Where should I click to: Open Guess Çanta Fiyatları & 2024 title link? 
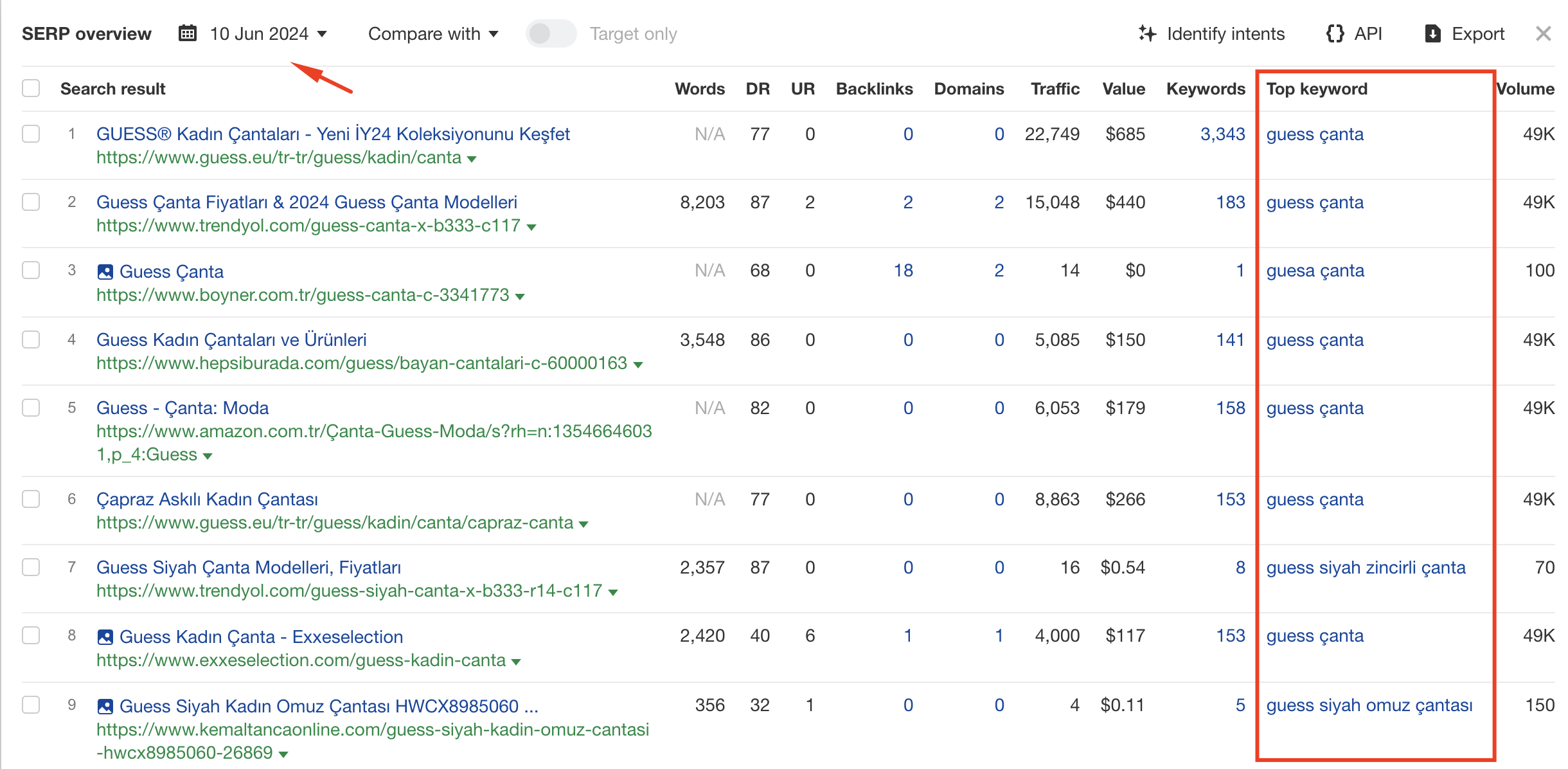pyautogui.click(x=307, y=202)
